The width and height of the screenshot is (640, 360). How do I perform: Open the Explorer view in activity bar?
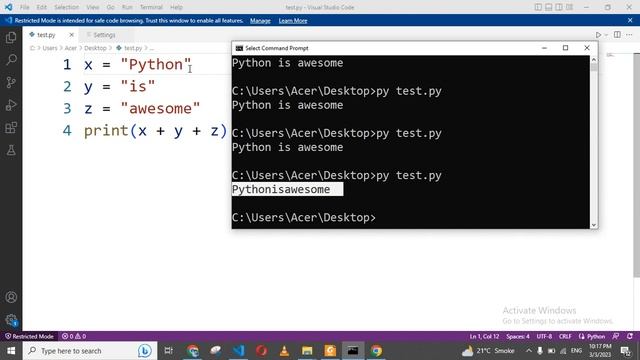[11, 38]
